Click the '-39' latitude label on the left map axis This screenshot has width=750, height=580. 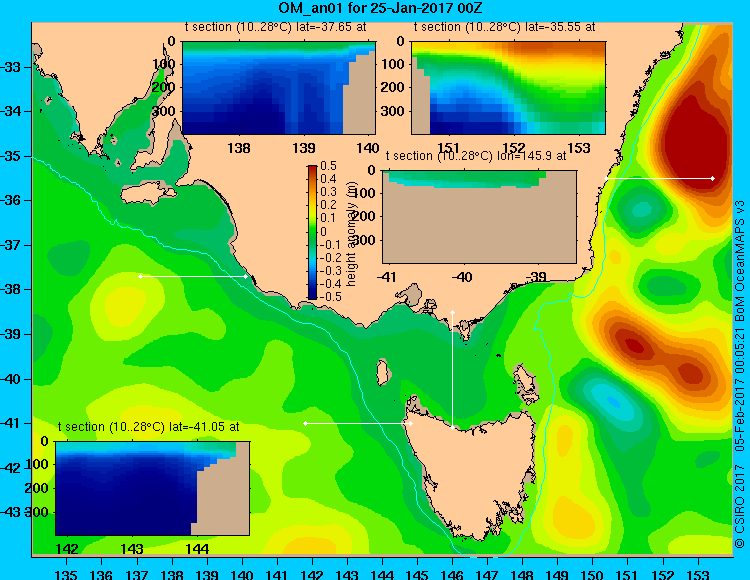(x=10, y=334)
